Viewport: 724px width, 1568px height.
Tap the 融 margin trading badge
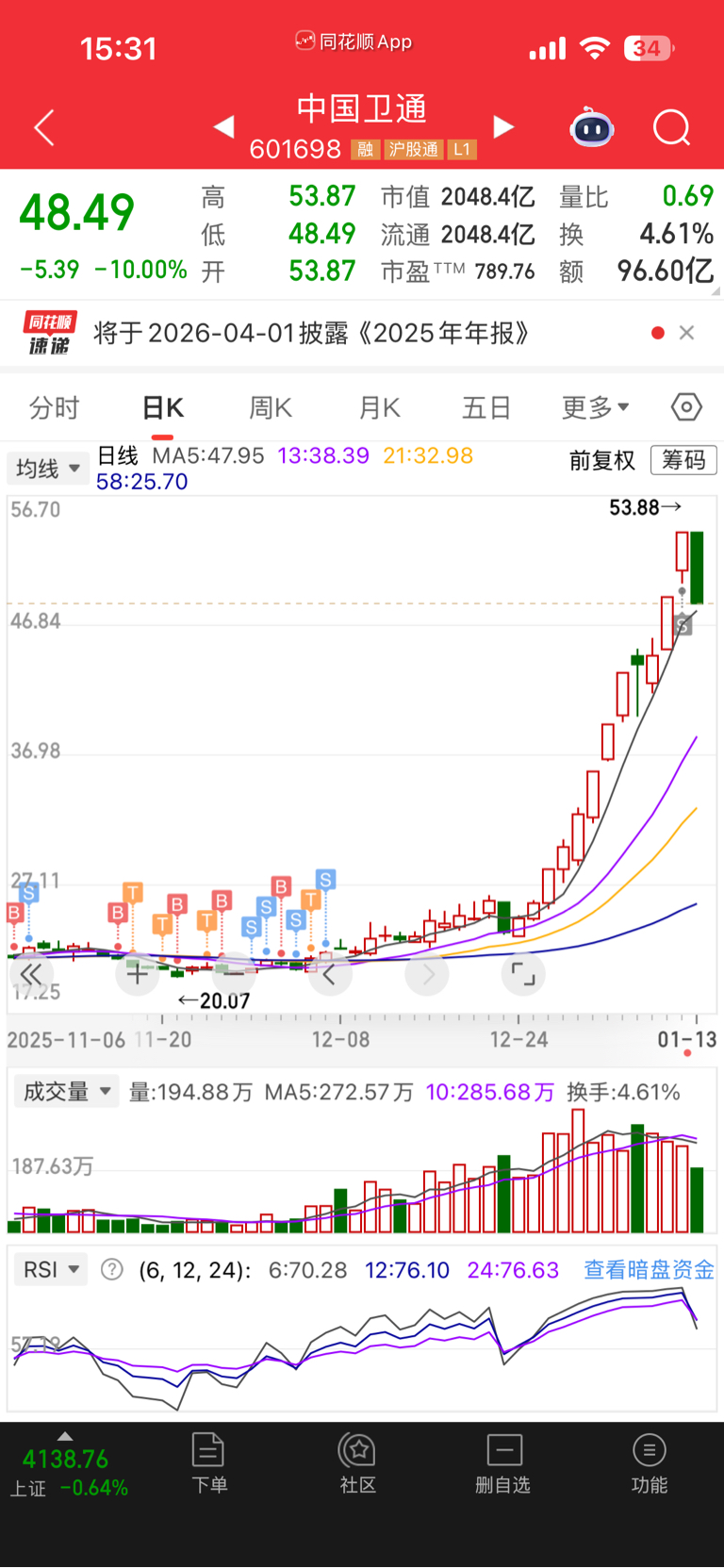pyautogui.click(x=364, y=150)
